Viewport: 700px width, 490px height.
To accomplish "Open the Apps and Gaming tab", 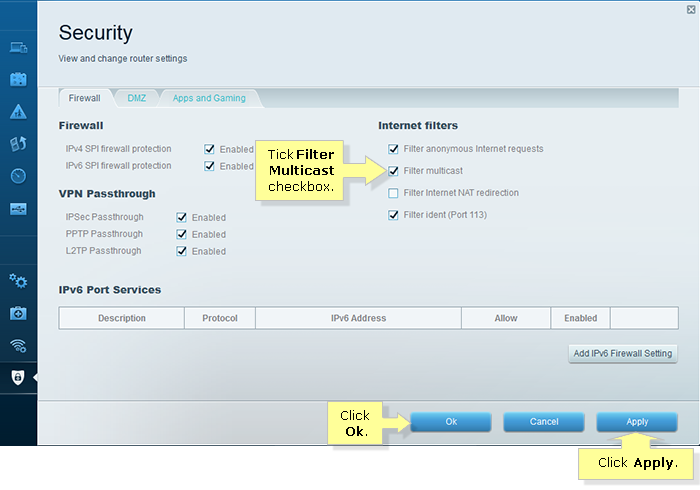I will point(209,98).
